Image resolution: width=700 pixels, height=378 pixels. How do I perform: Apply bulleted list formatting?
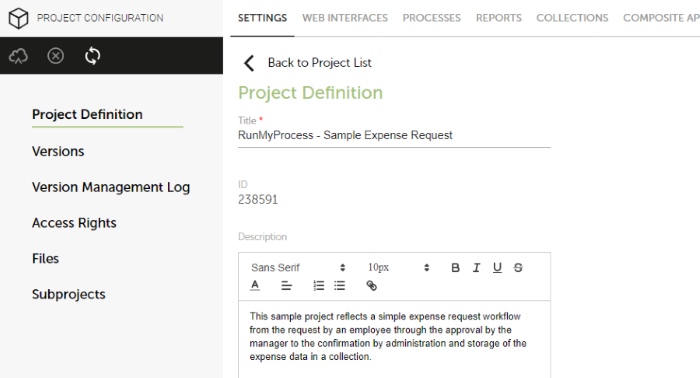coord(340,286)
